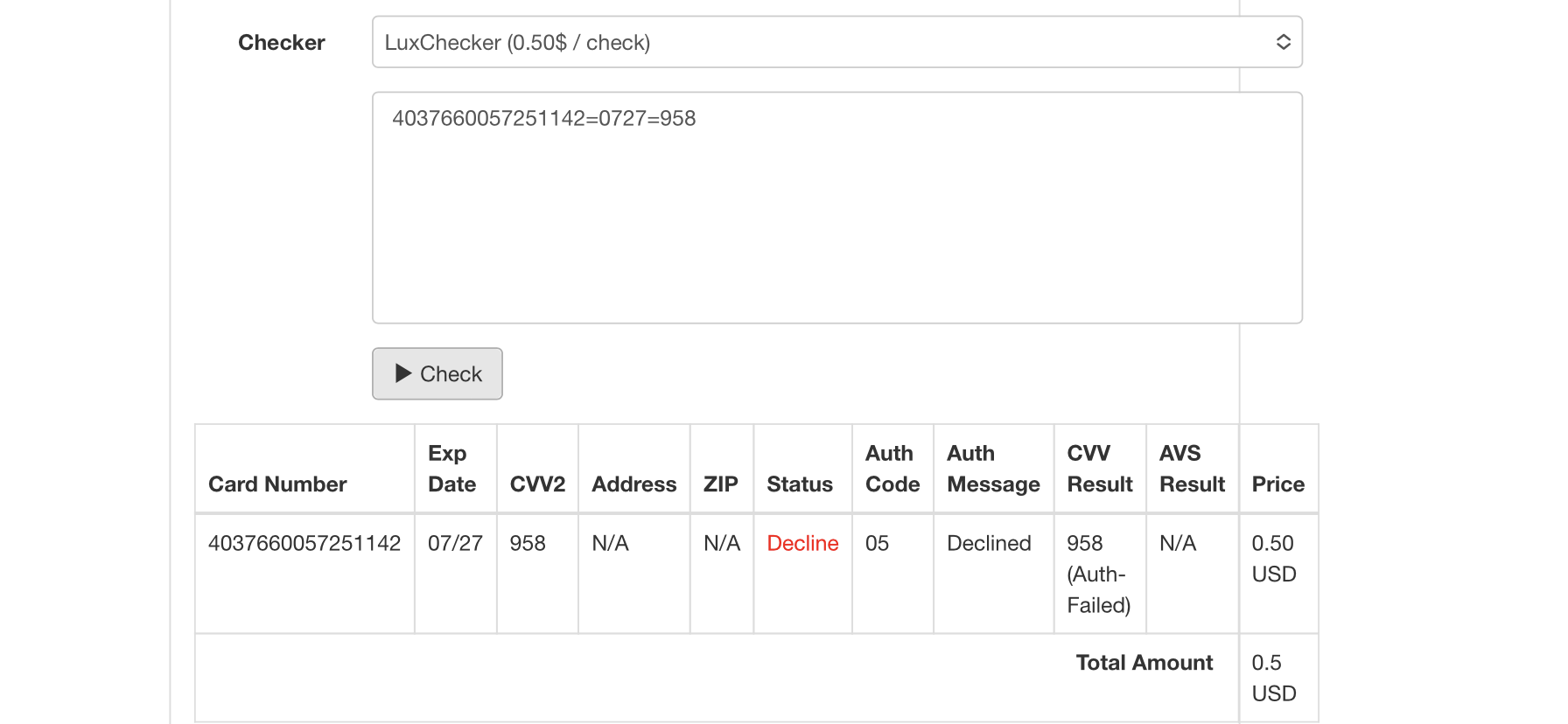1568x724 pixels.
Task: Select the CVV2 column header
Action: point(537,484)
